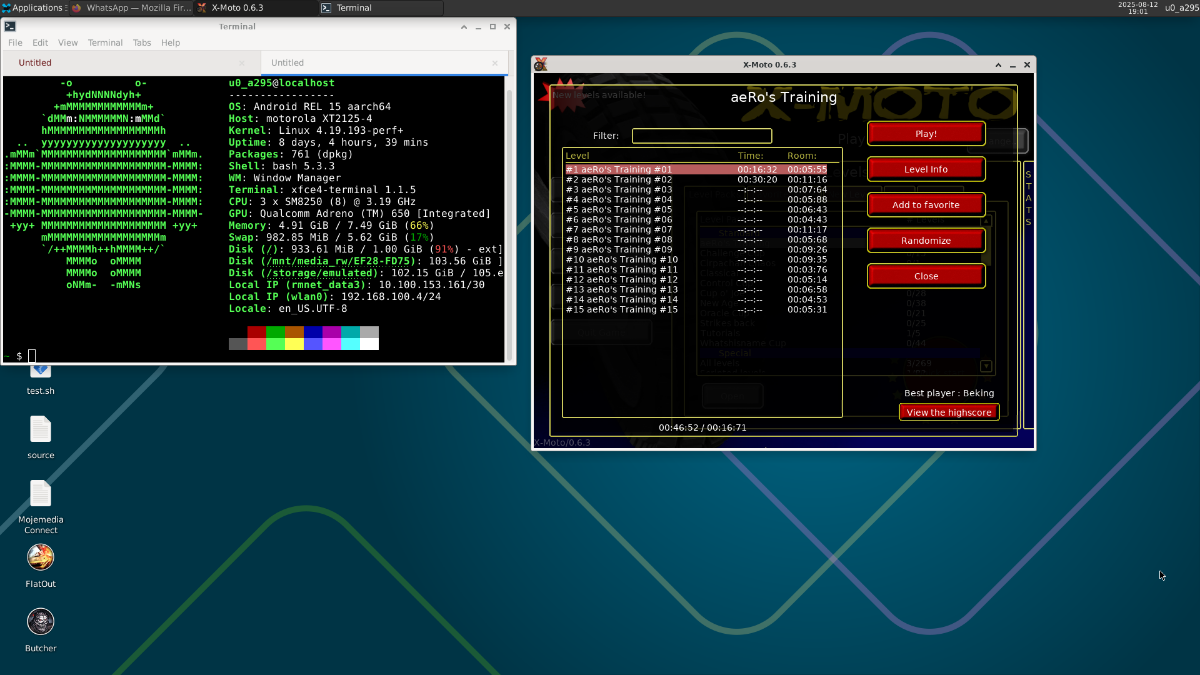Click the level Filter text field

[701, 136]
